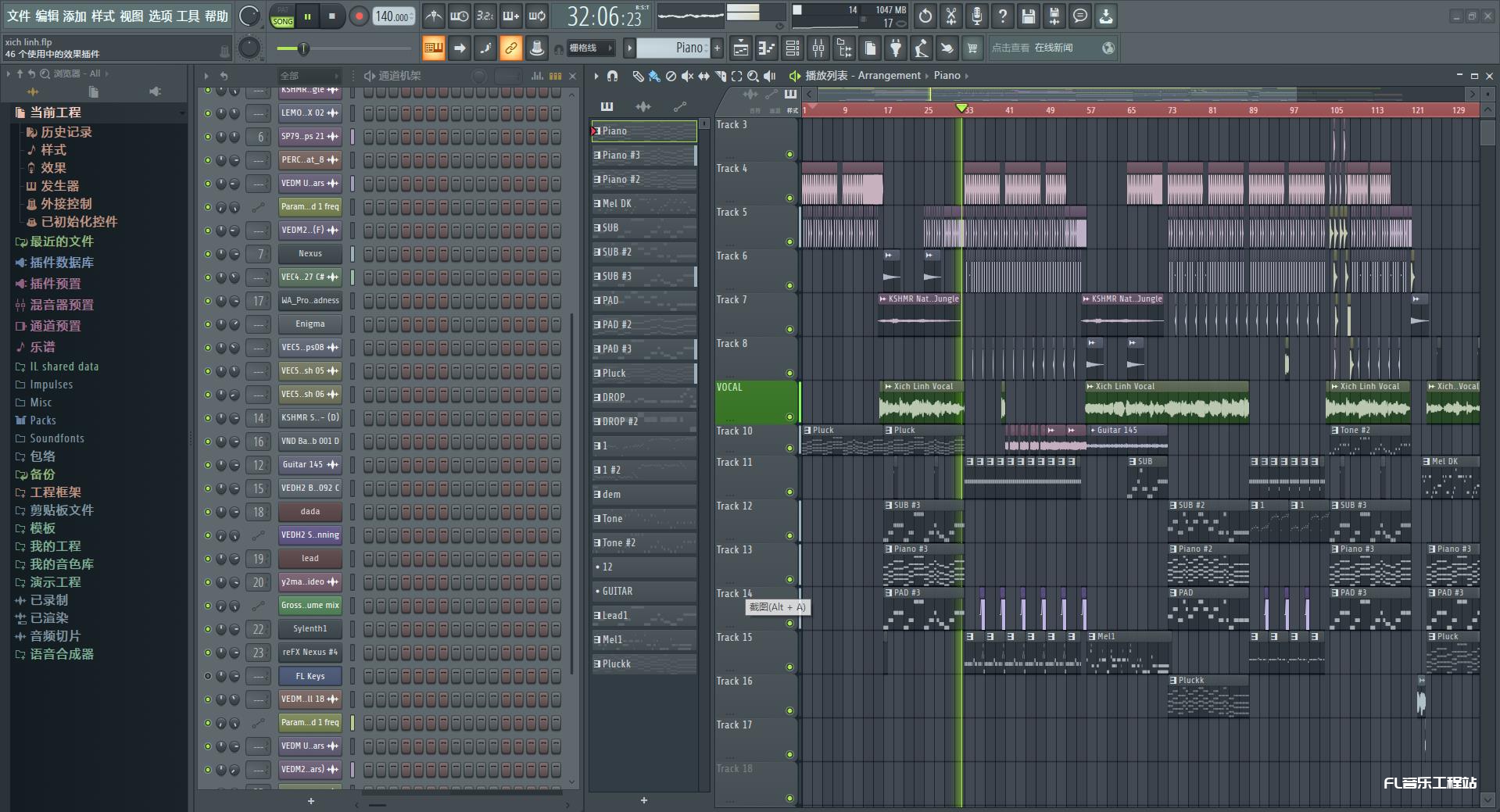Viewport: 1500px width, 812px height.
Task: Click the playhead marker on timeline
Action: 961,108
